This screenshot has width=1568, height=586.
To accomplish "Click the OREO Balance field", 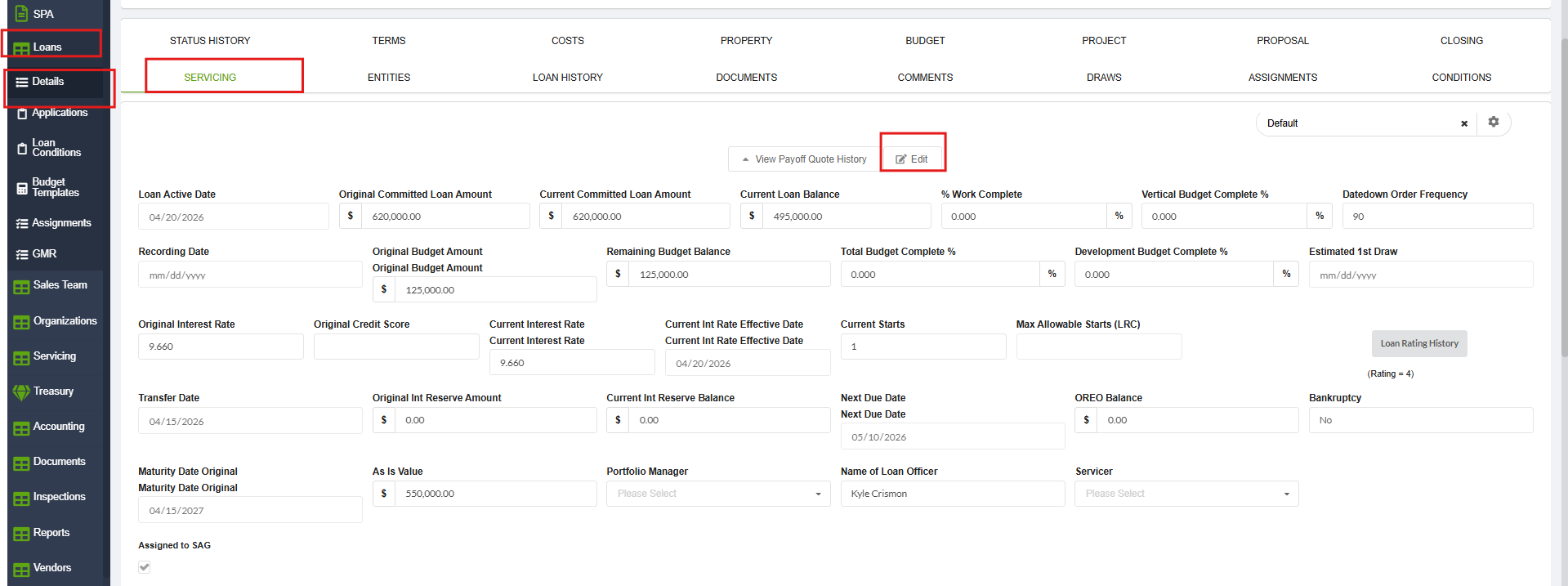I will click(x=1198, y=420).
